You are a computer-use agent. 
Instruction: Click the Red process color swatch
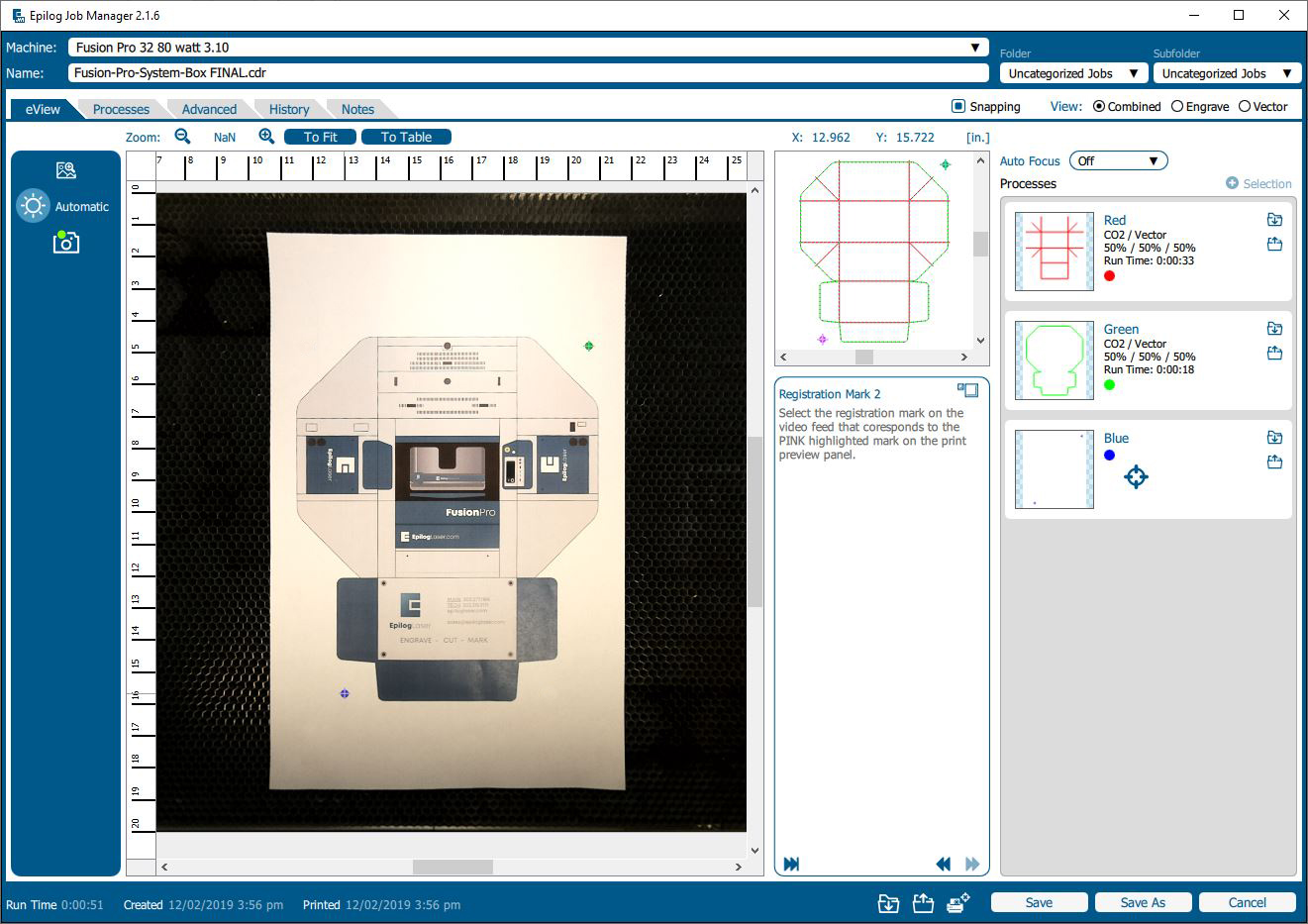[x=1109, y=276]
